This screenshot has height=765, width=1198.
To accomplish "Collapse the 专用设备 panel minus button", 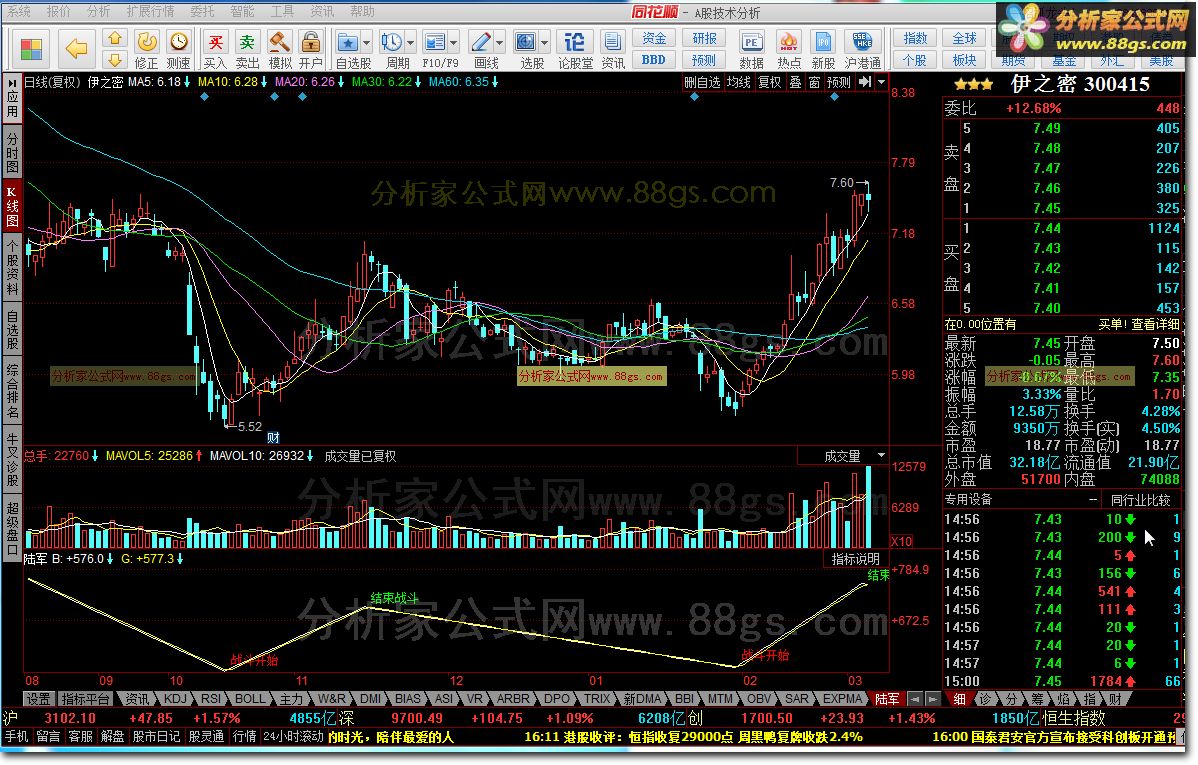I will coord(1093,500).
